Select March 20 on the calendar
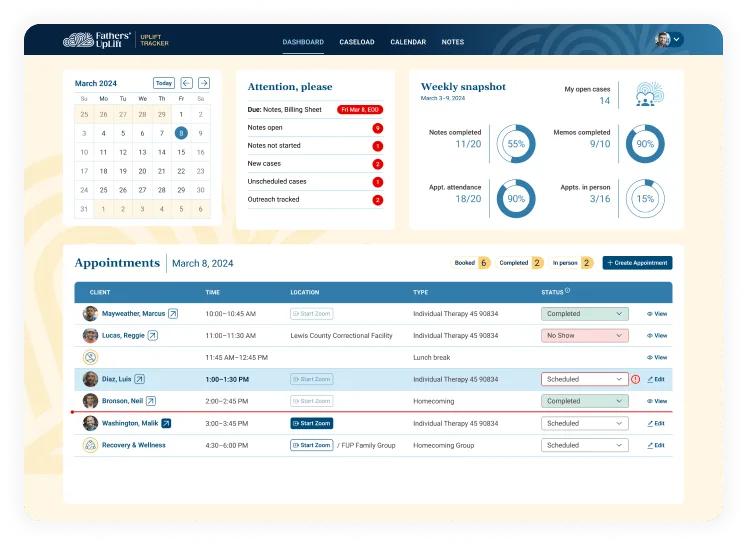Screen dimensions: 747x545 [x=142, y=171]
